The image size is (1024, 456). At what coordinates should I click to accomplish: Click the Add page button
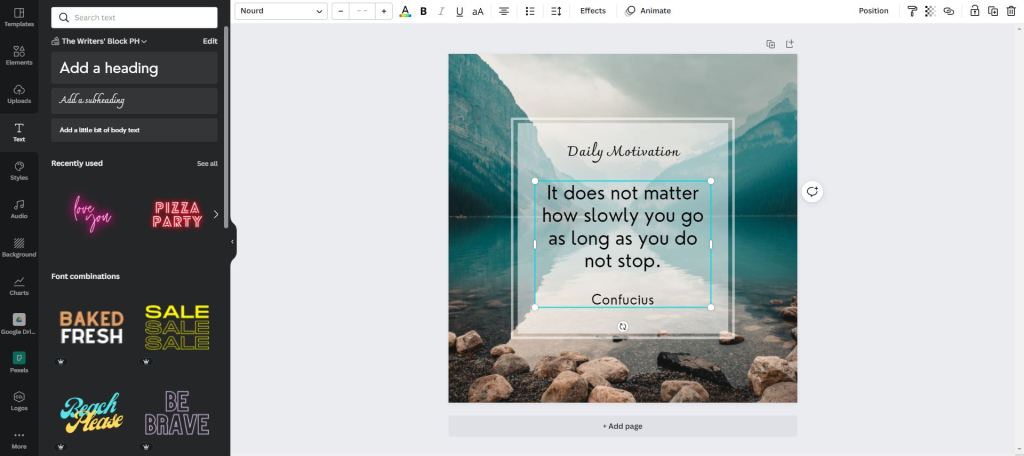click(622, 426)
